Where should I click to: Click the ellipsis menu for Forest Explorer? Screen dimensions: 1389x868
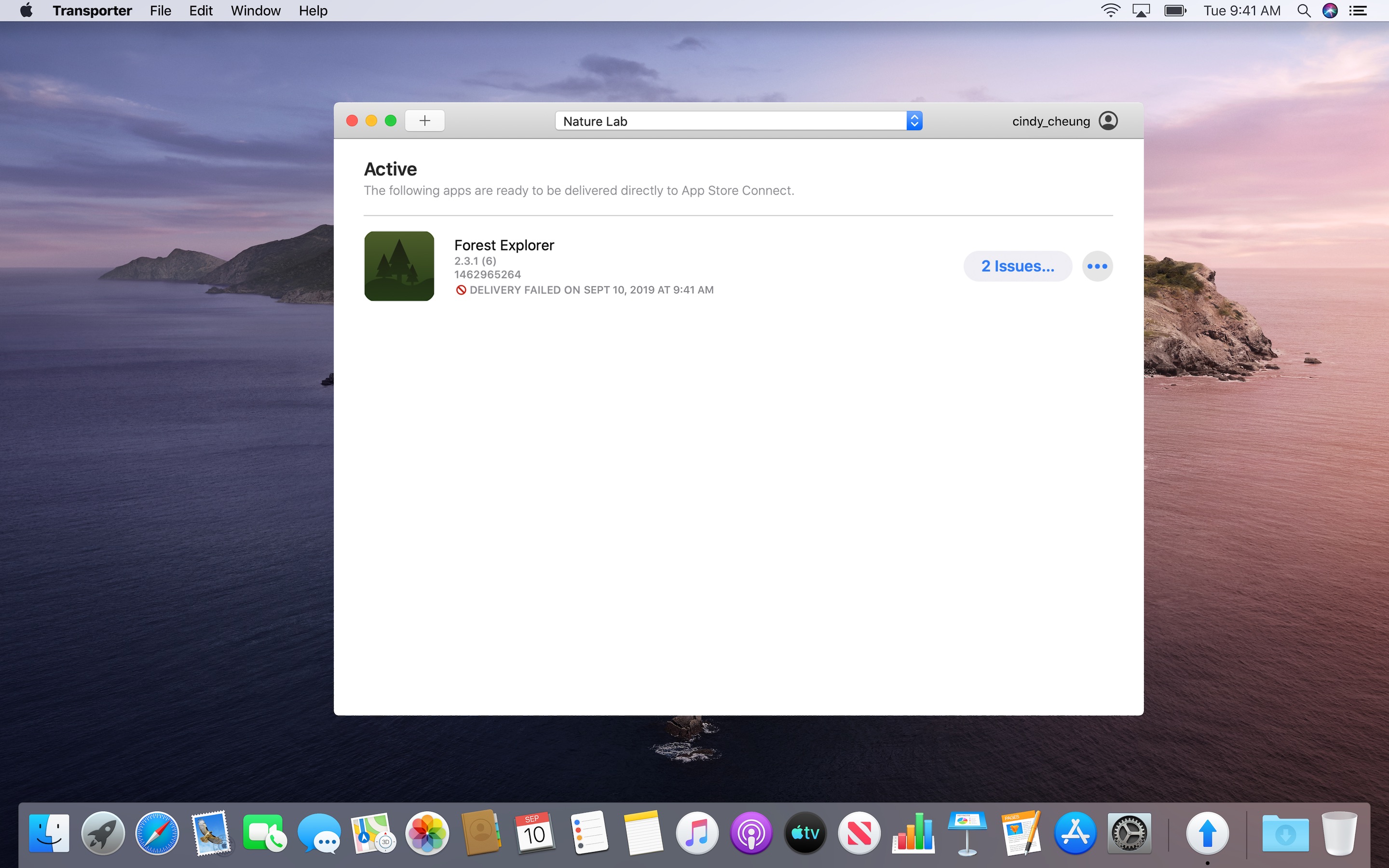1097,265
